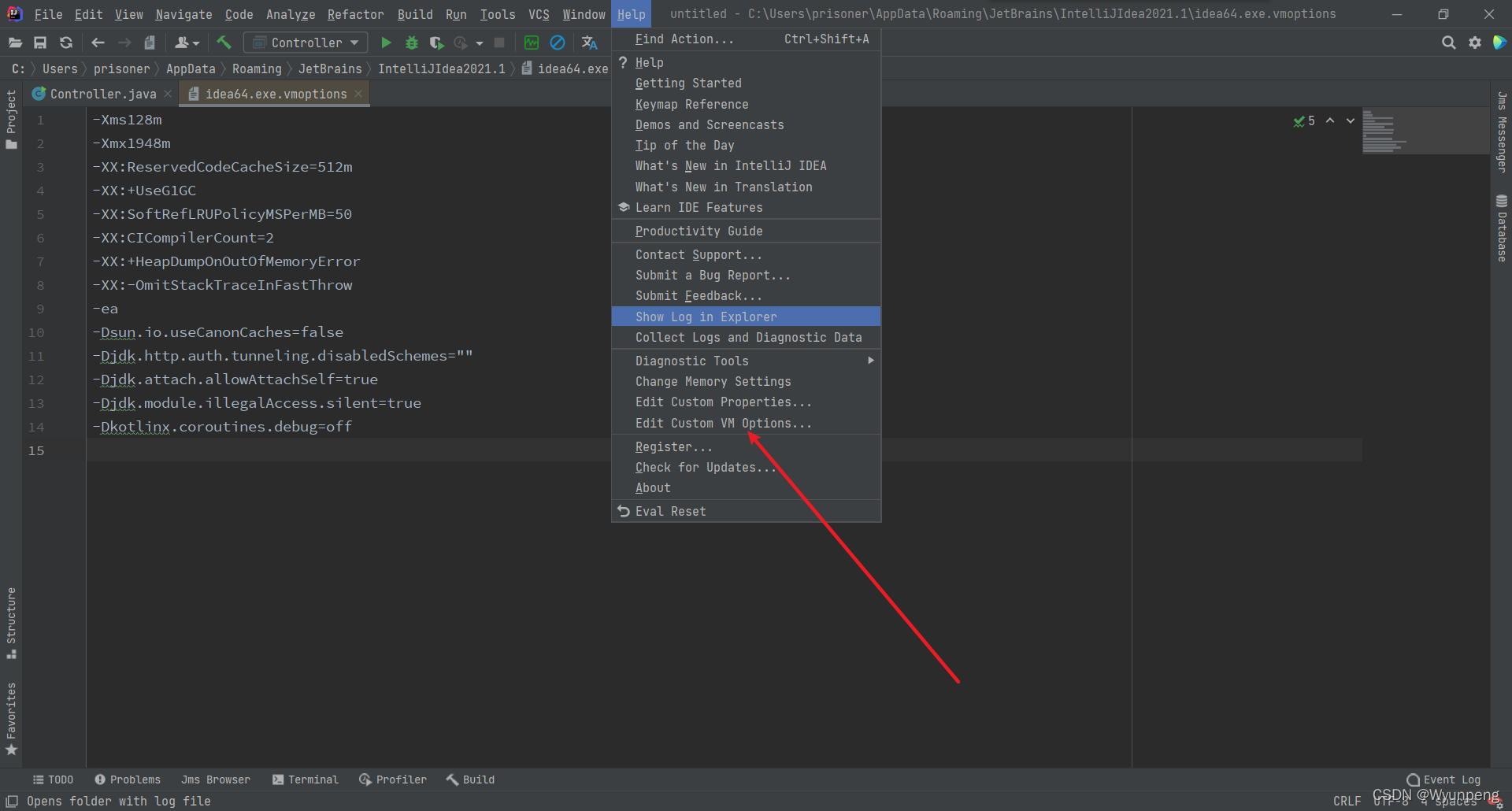The image size is (1512, 811).
Task: Open the Database tool window on right
Action: (x=1502, y=228)
